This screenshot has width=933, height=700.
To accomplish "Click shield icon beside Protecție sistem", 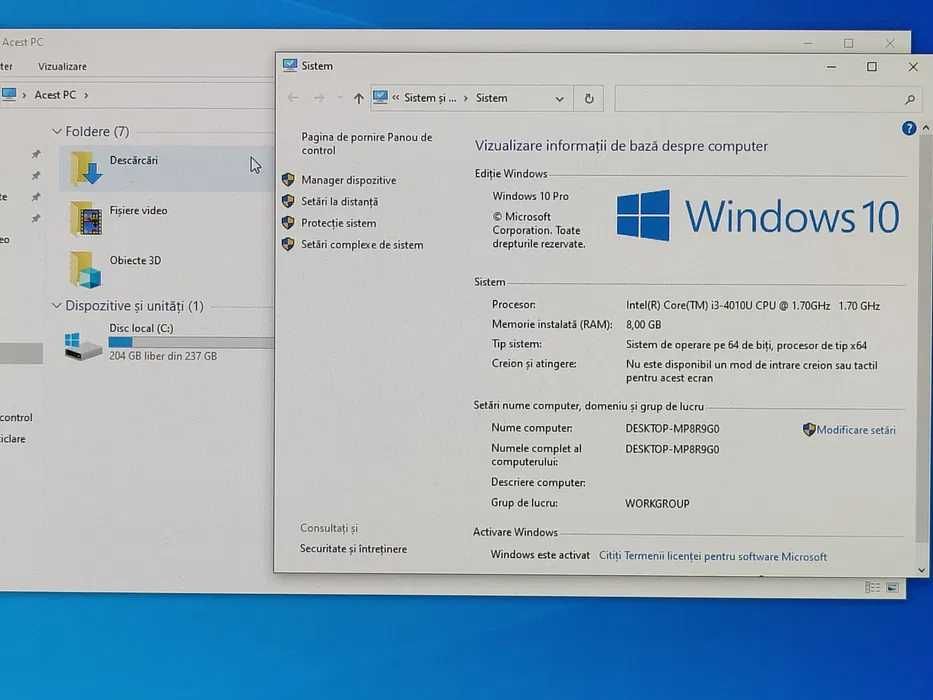I will [288, 223].
